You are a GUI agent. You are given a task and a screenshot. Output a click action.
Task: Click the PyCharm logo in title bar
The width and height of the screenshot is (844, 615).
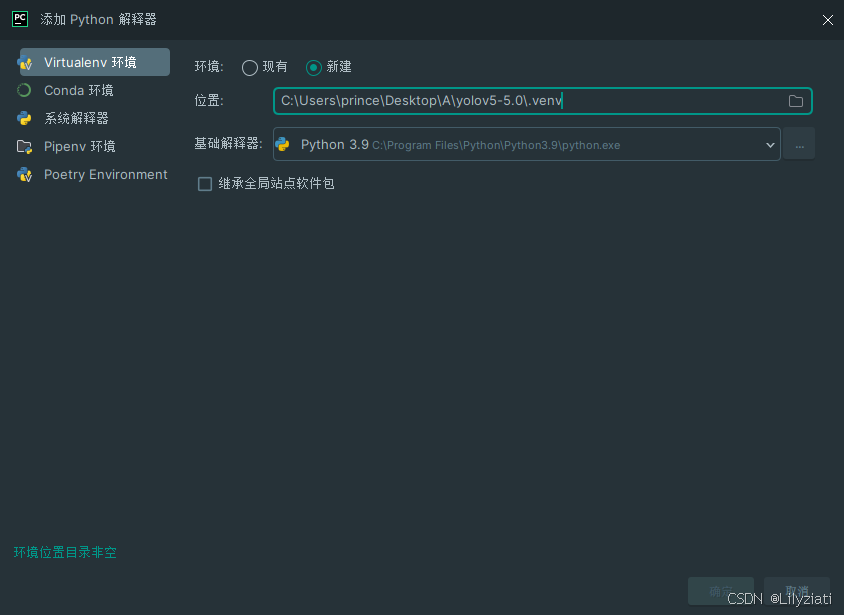(20, 19)
